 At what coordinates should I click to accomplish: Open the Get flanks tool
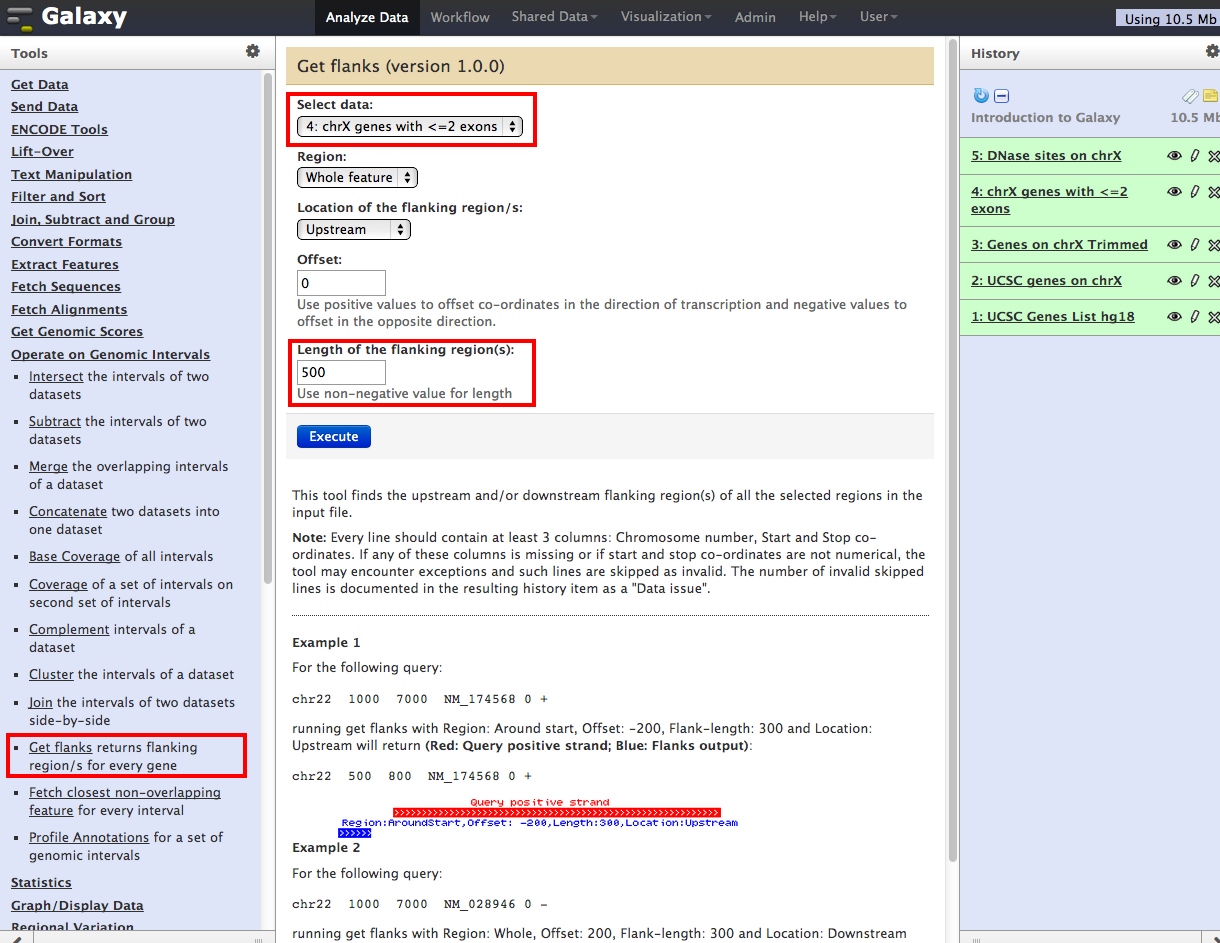(x=60, y=748)
